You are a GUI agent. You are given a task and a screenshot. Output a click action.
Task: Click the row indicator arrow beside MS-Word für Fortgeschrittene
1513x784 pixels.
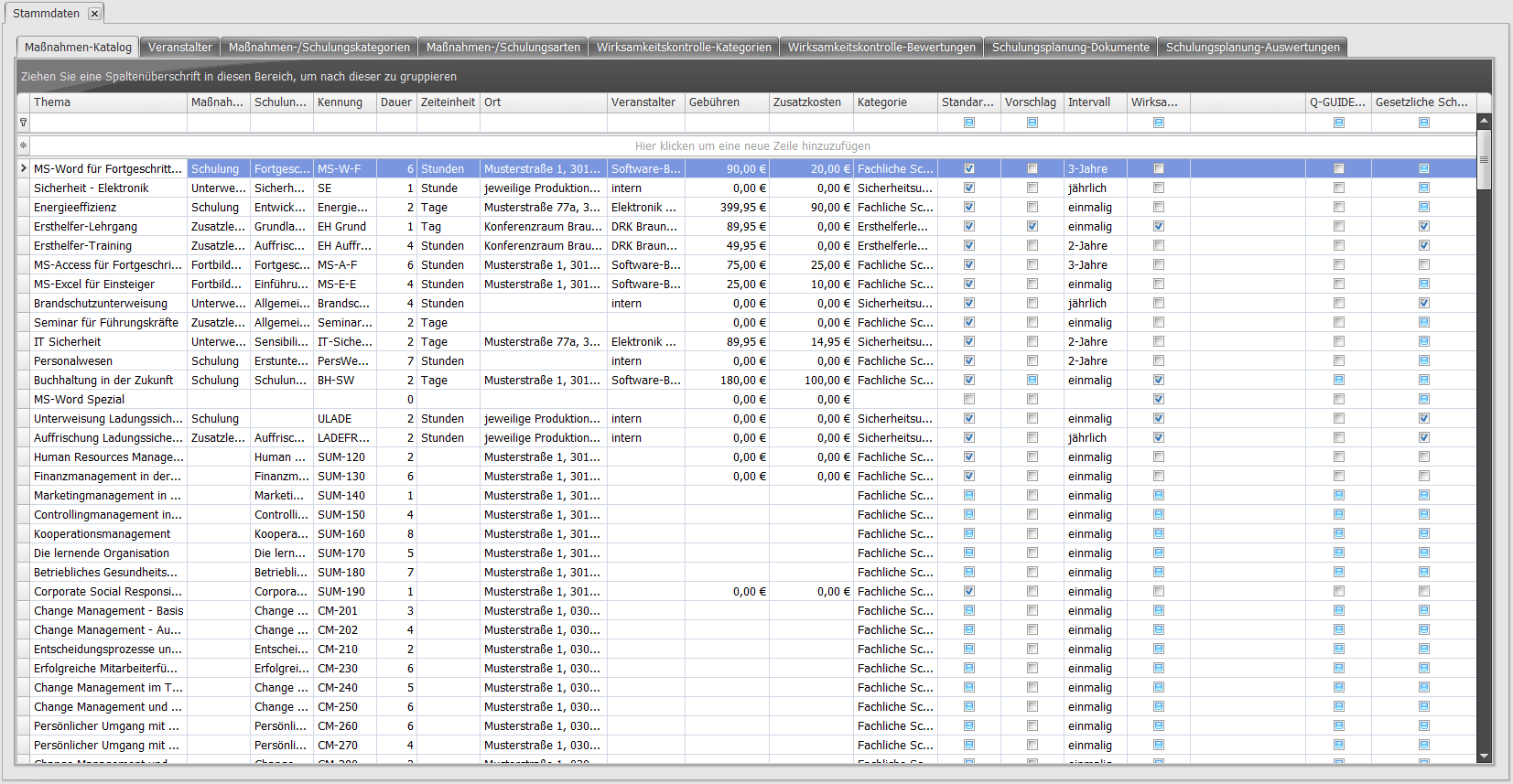point(23,168)
